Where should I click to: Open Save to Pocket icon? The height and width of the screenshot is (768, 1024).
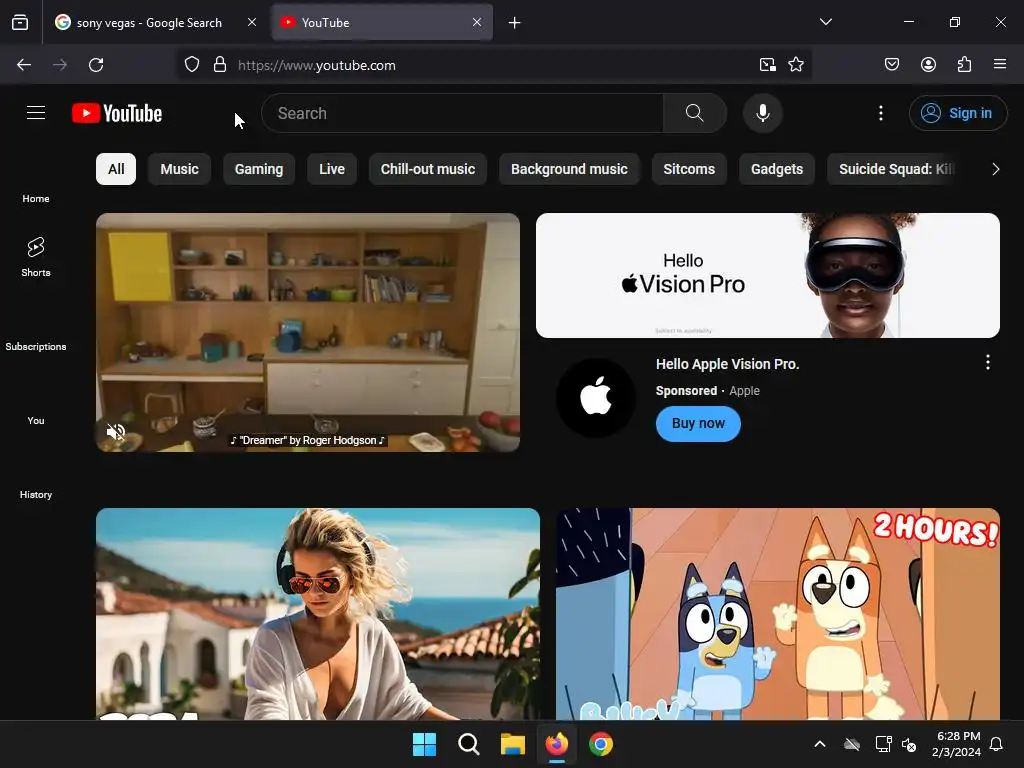tap(891, 64)
